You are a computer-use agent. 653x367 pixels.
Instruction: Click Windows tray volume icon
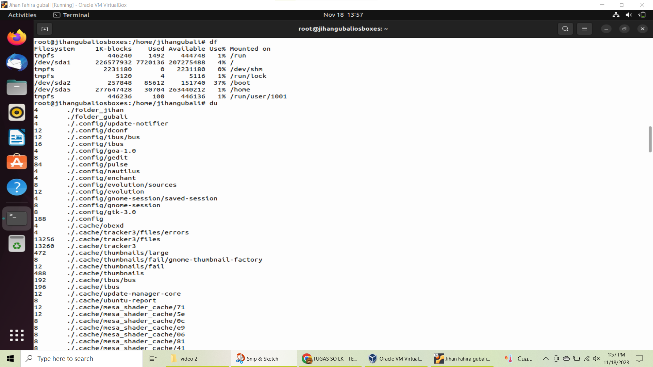pos(596,358)
